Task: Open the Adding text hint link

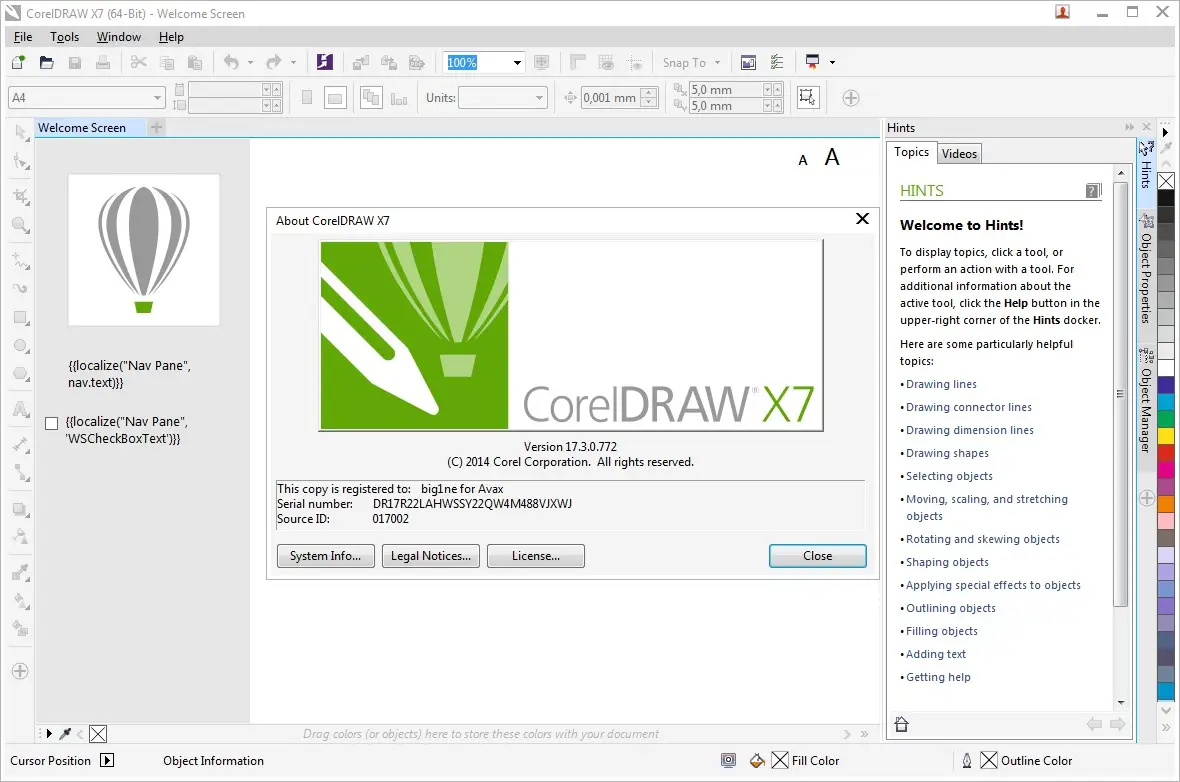Action: 935,654
